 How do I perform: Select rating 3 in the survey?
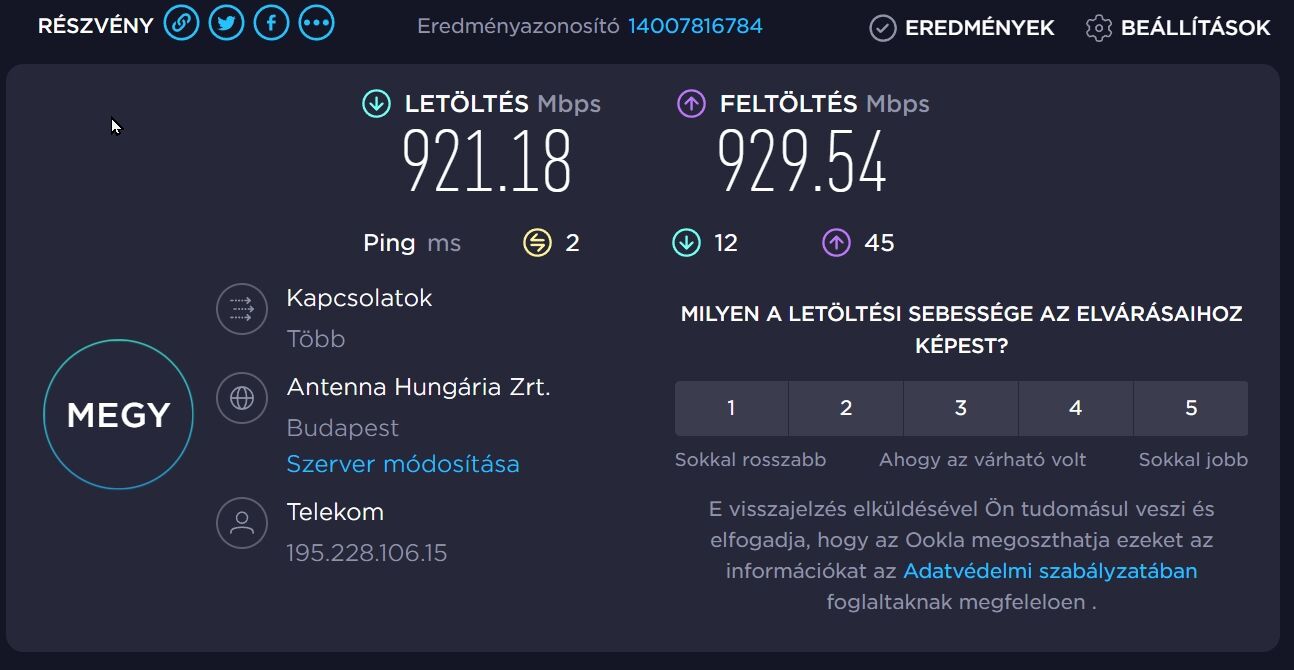[960, 408]
